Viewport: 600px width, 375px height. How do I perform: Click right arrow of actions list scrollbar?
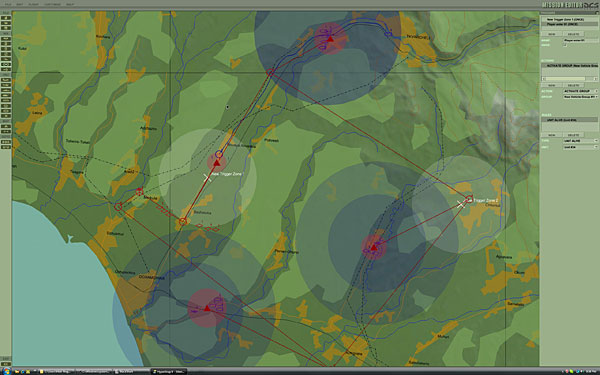pos(596,78)
